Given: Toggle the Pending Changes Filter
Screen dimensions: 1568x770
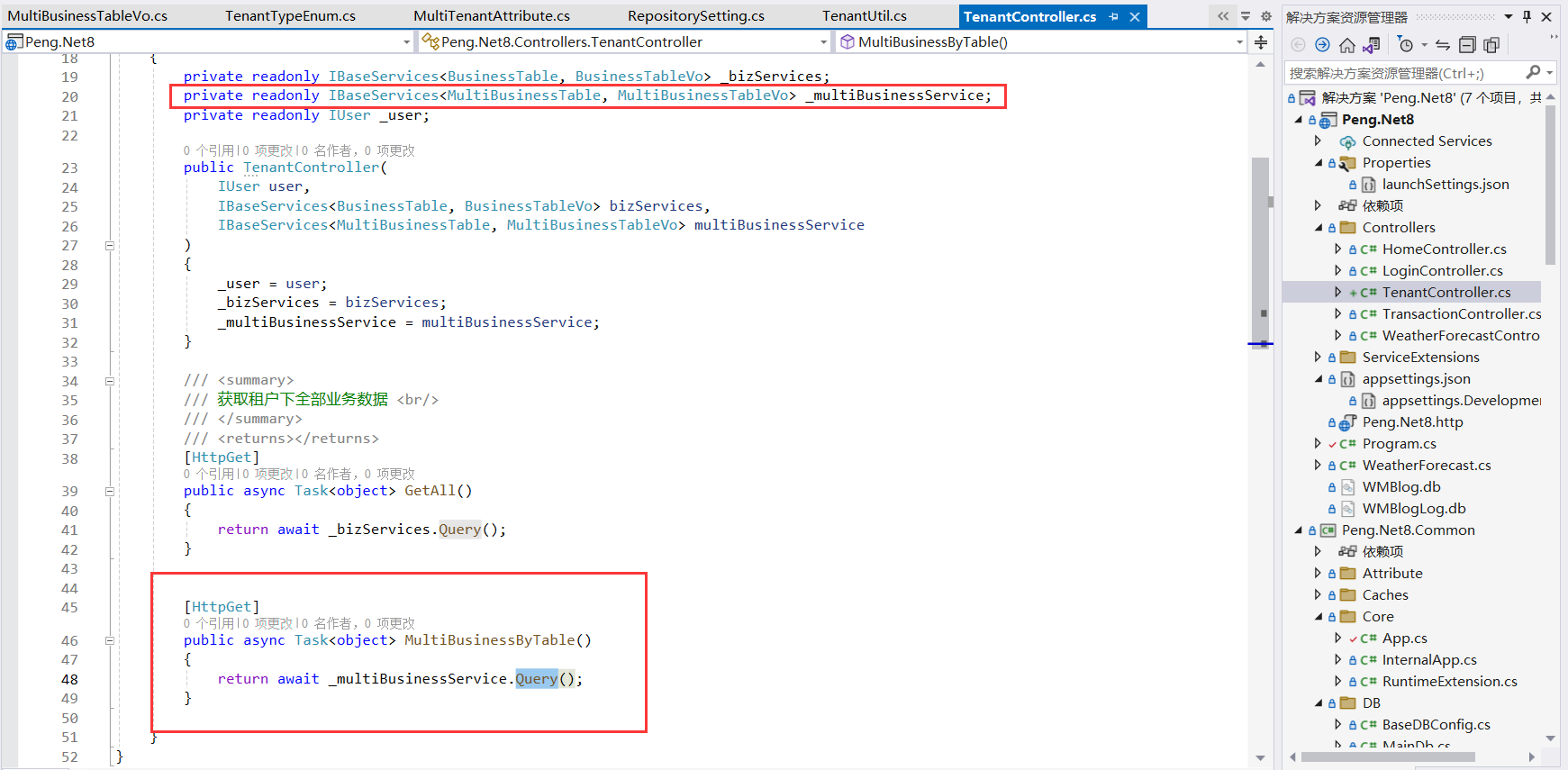Looking at the screenshot, I should click(1405, 45).
